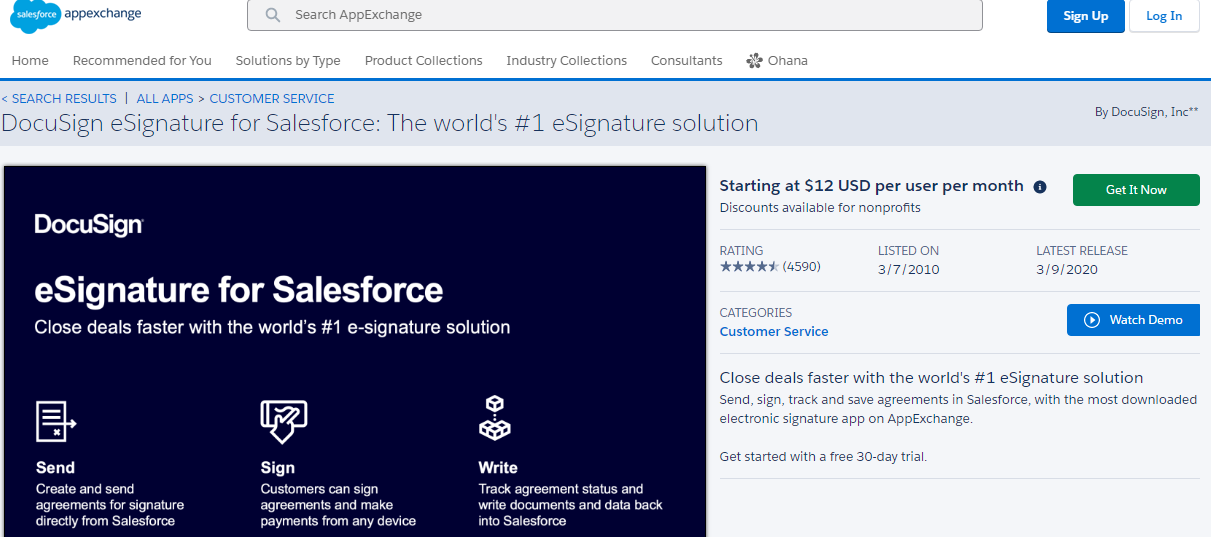Viewport: 1211px width, 537px height.
Task: Click the Salesforce AppExchange logo
Action: [x=76, y=16]
